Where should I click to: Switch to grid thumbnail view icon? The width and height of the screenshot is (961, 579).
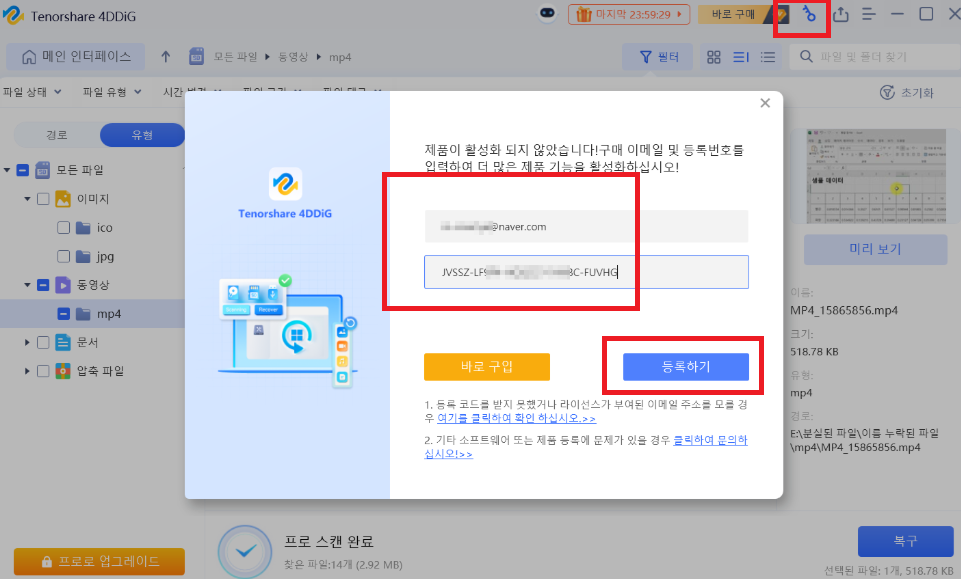point(713,57)
